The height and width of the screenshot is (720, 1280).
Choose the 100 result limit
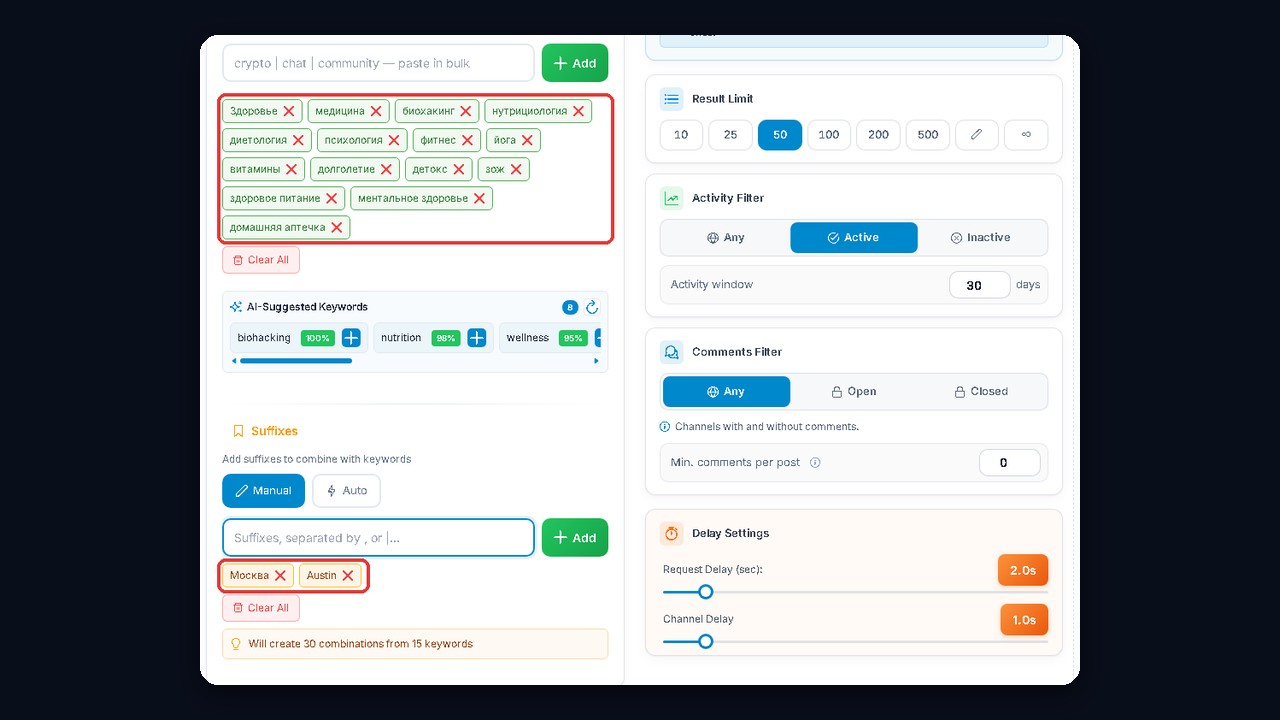pyautogui.click(x=829, y=135)
